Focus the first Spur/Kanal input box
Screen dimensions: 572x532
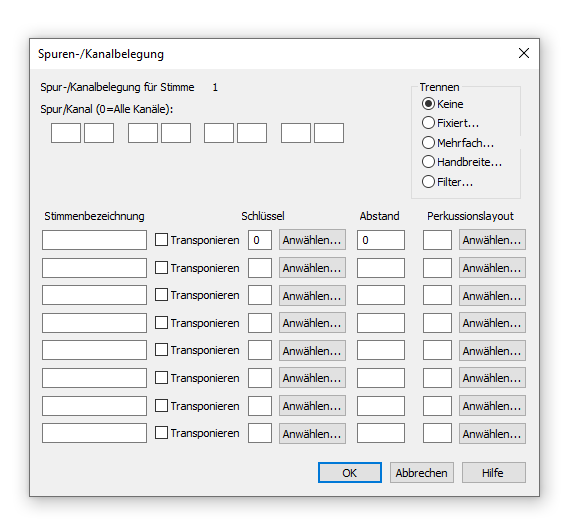(x=66, y=133)
